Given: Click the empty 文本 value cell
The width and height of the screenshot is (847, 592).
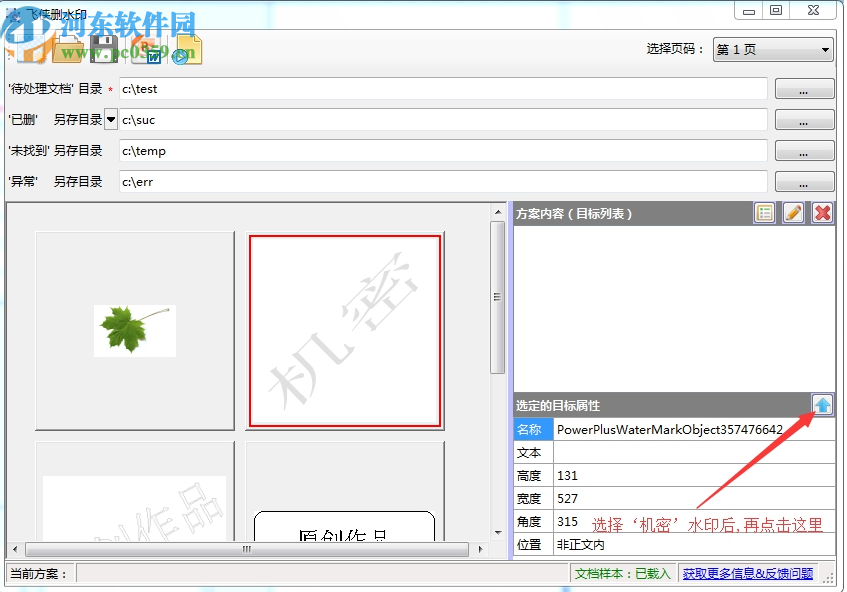Looking at the screenshot, I should tap(694, 453).
